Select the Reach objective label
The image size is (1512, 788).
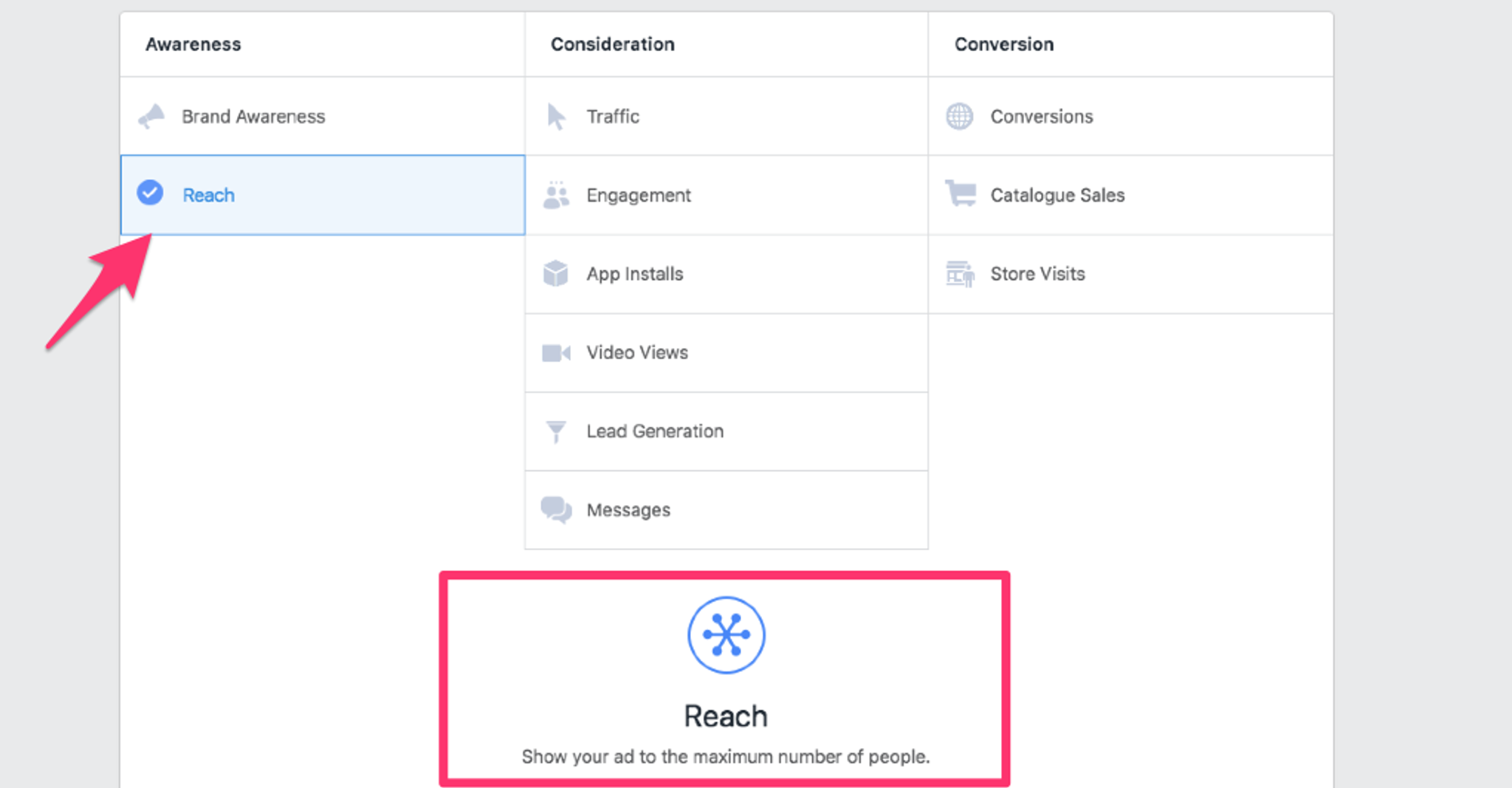point(209,195)
